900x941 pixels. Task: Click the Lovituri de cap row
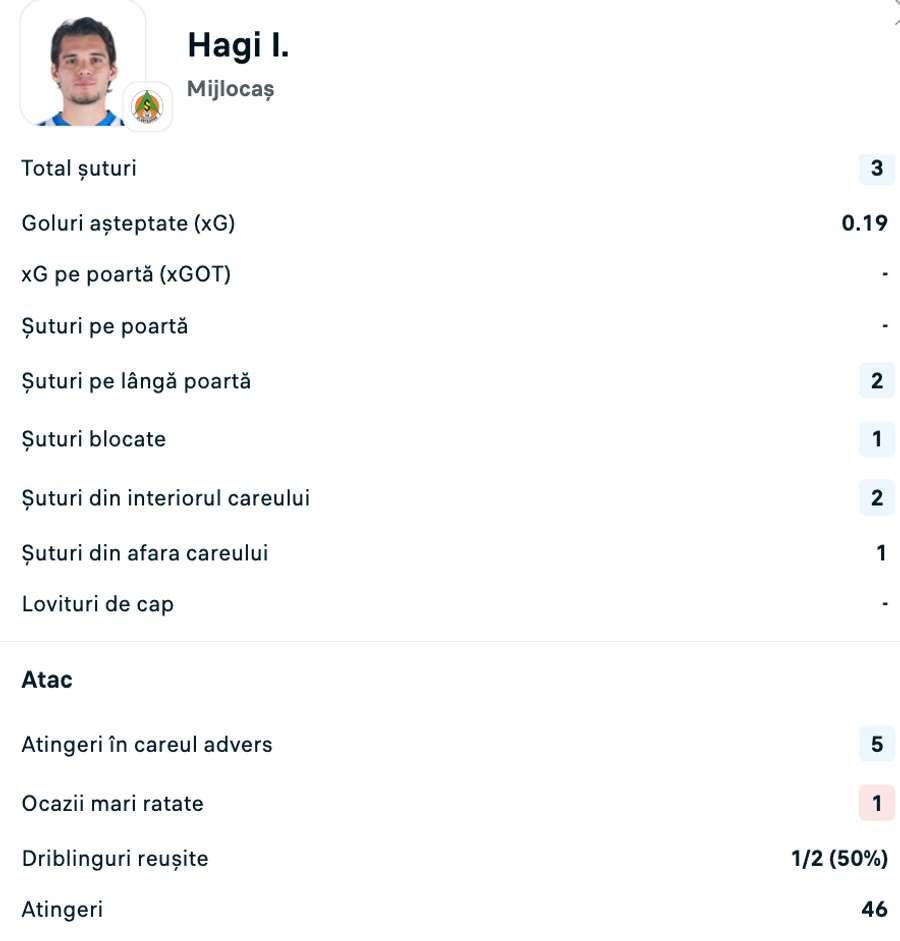[x=96, y=604]
